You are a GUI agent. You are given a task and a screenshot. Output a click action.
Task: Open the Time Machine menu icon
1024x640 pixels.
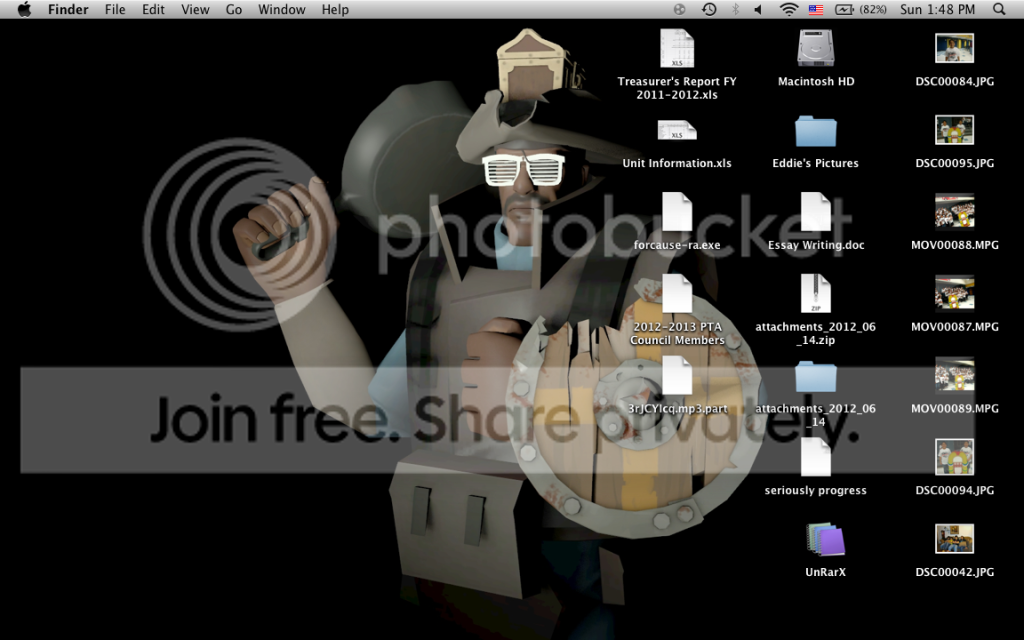tap(709, 9)
